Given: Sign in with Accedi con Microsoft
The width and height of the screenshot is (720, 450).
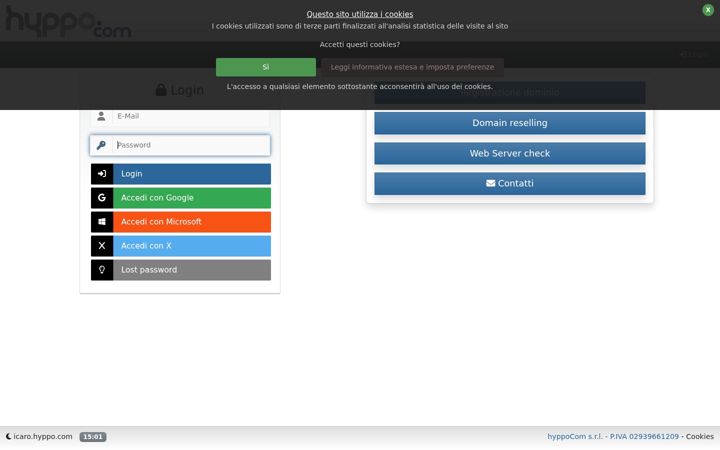Looking at the screenshot, I should [181, 222].
